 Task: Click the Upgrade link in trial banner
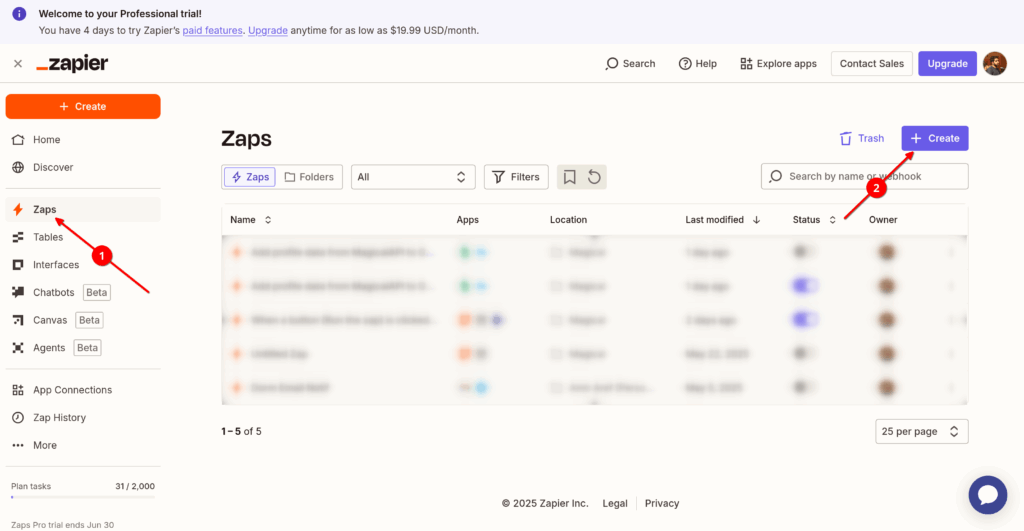click(x=268, y=30)
